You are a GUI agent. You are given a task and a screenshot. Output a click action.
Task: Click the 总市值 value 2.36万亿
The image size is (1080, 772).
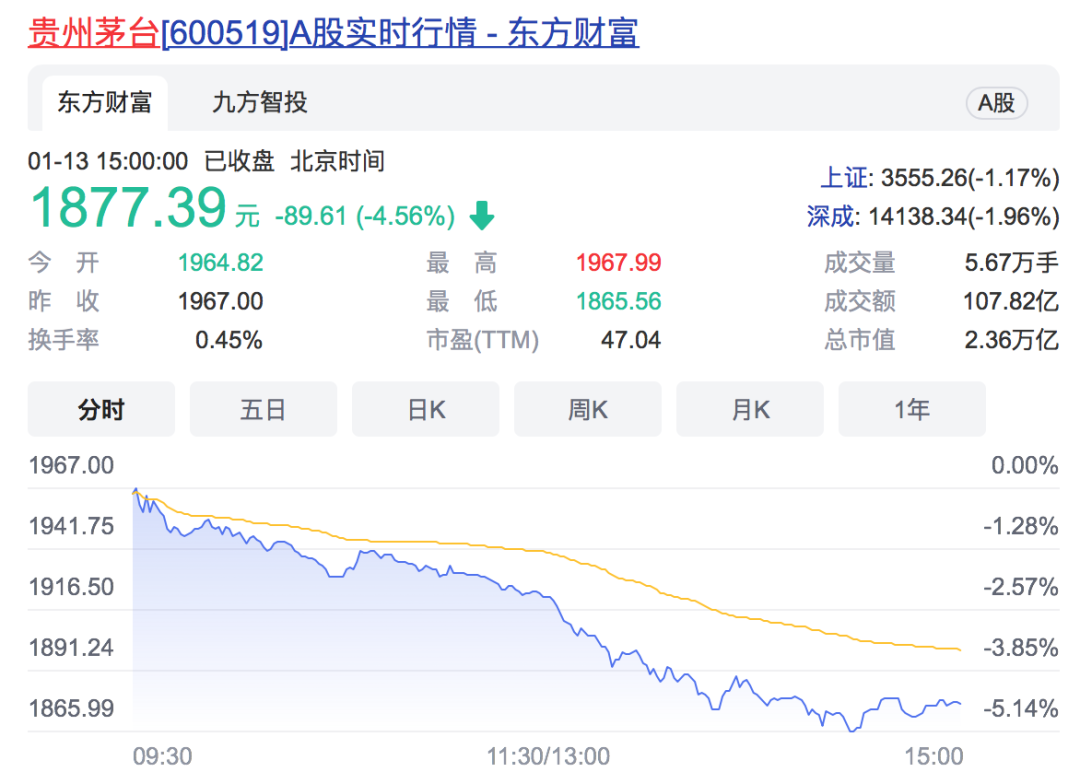click(x=1011, y=340)
